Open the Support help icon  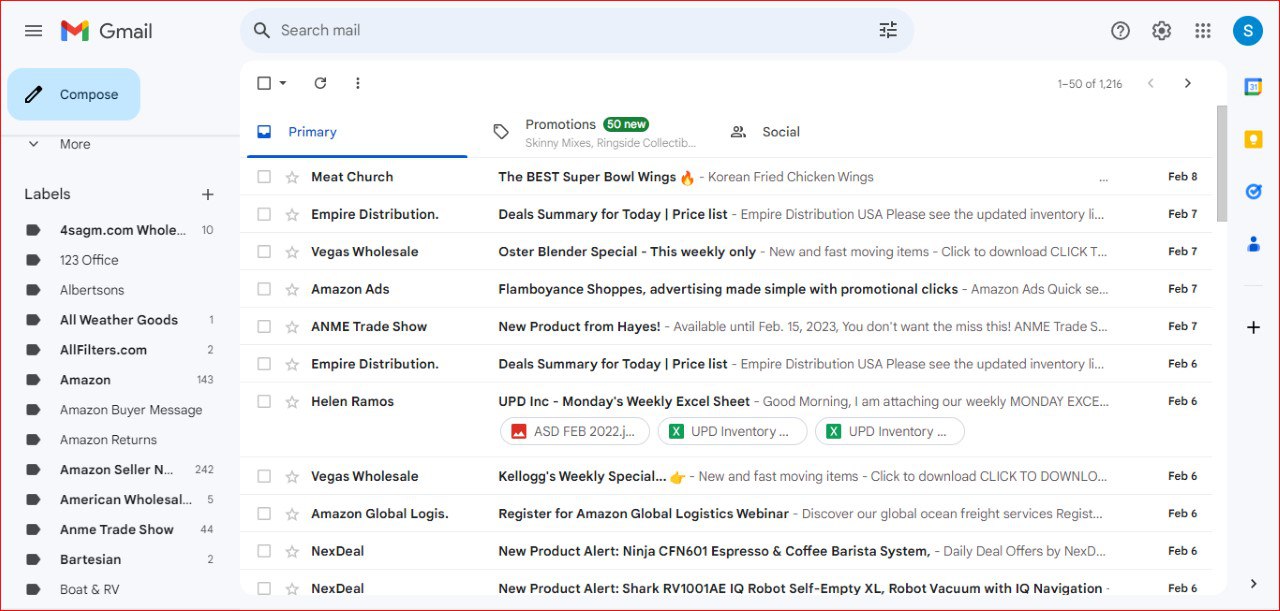[x=1120, y=31]
